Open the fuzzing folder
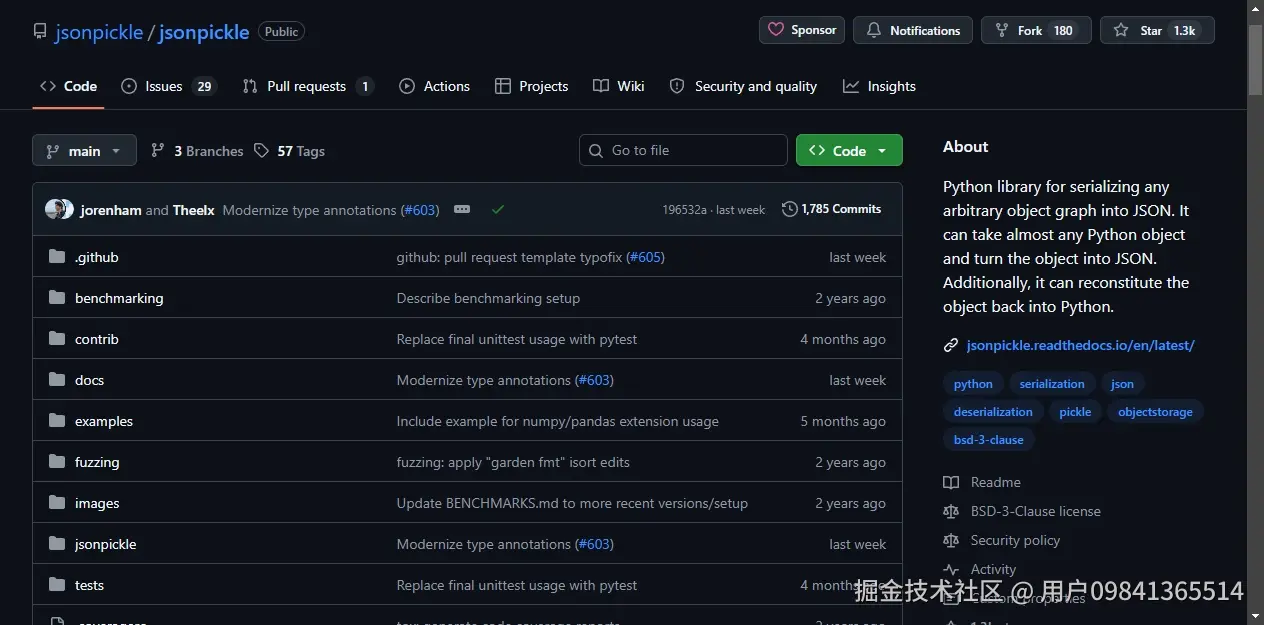Screen dimensions: 1264x625 coord(97,462)
